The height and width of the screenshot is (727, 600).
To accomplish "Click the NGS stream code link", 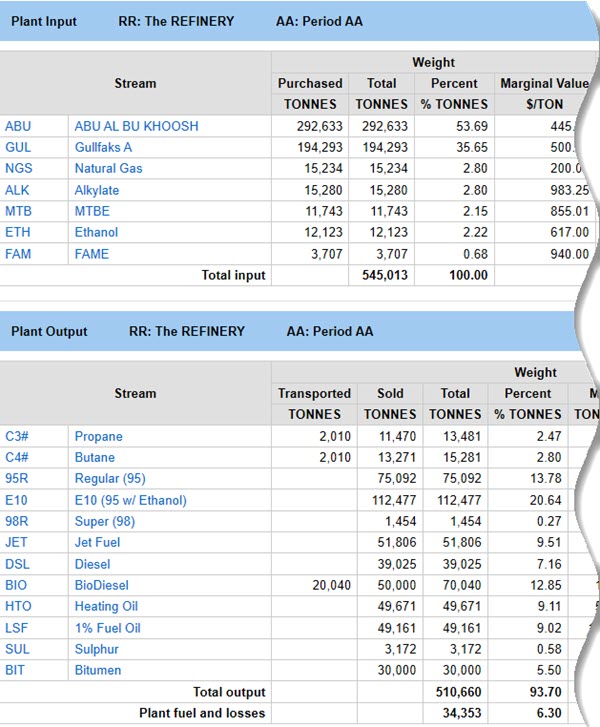I will point(18,168).
